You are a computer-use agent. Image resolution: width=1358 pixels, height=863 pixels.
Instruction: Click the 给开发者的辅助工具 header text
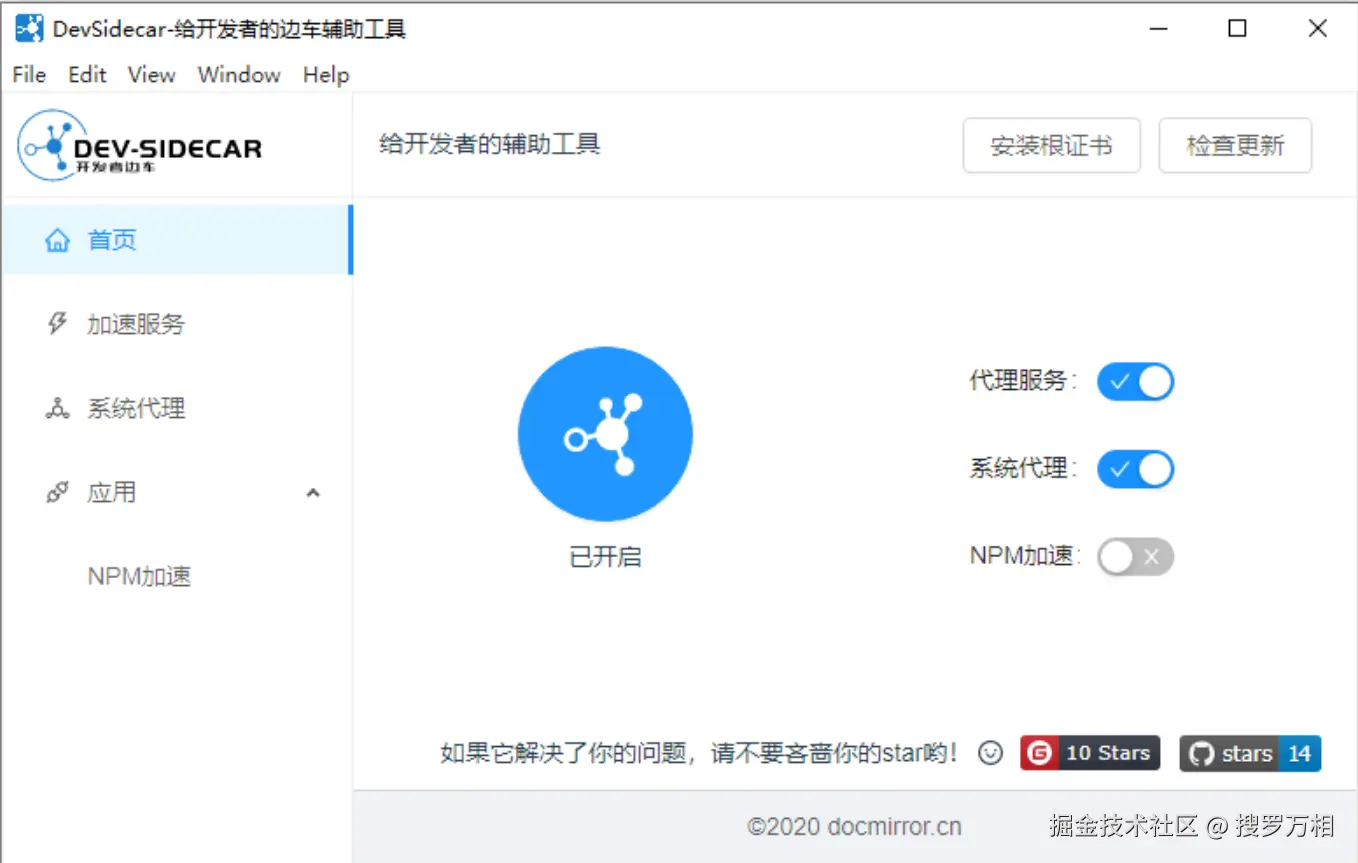pos(490,145)
